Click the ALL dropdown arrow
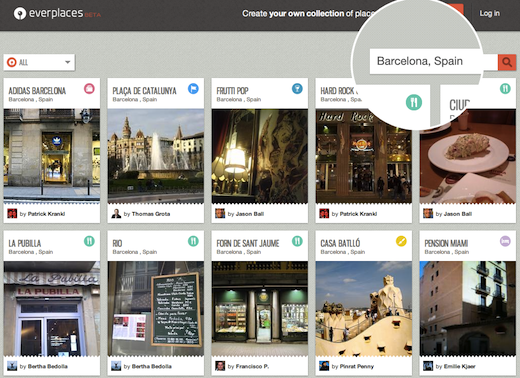520x378 pixels. click(68, 62)
